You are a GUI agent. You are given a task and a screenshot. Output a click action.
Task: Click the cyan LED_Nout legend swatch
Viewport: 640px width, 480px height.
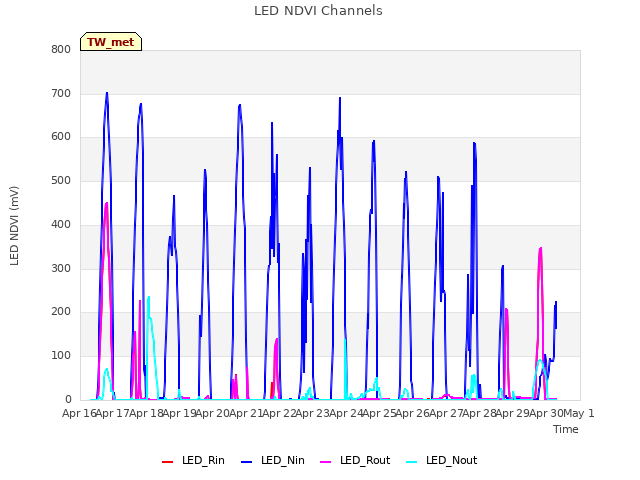coord(412,461)
